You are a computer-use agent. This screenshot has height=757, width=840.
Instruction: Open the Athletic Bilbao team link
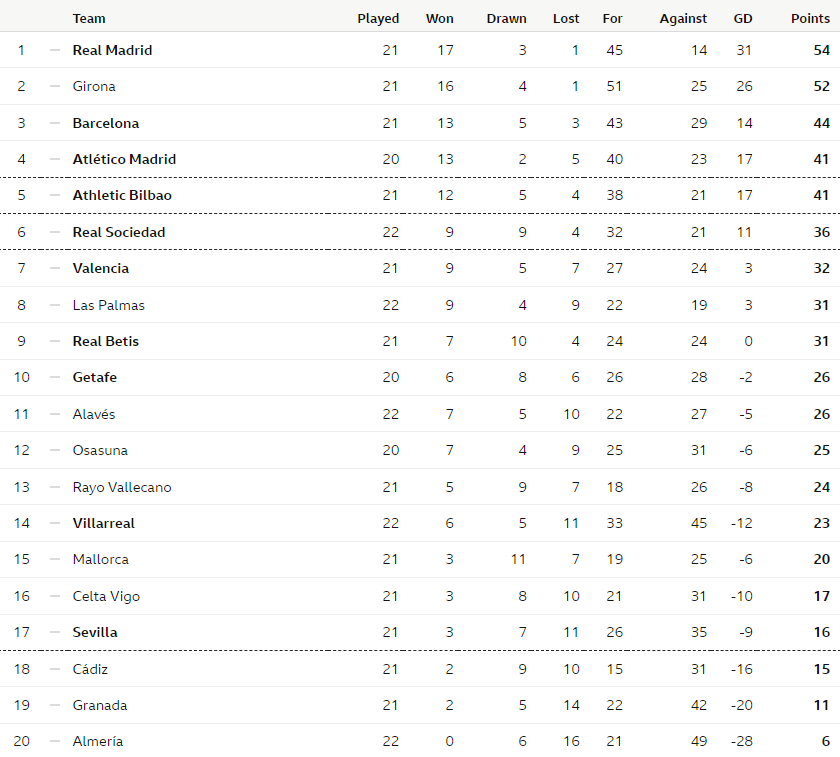pos(122,195)
